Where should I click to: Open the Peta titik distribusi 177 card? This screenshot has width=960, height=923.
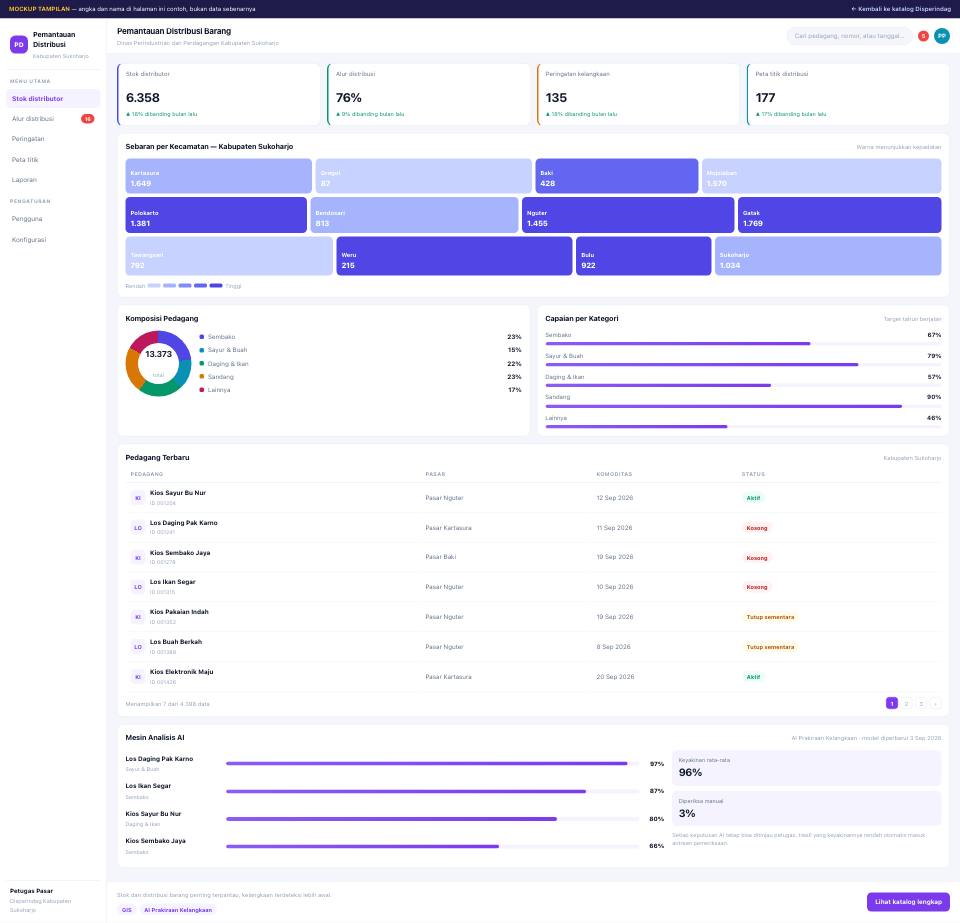[848, 95]
